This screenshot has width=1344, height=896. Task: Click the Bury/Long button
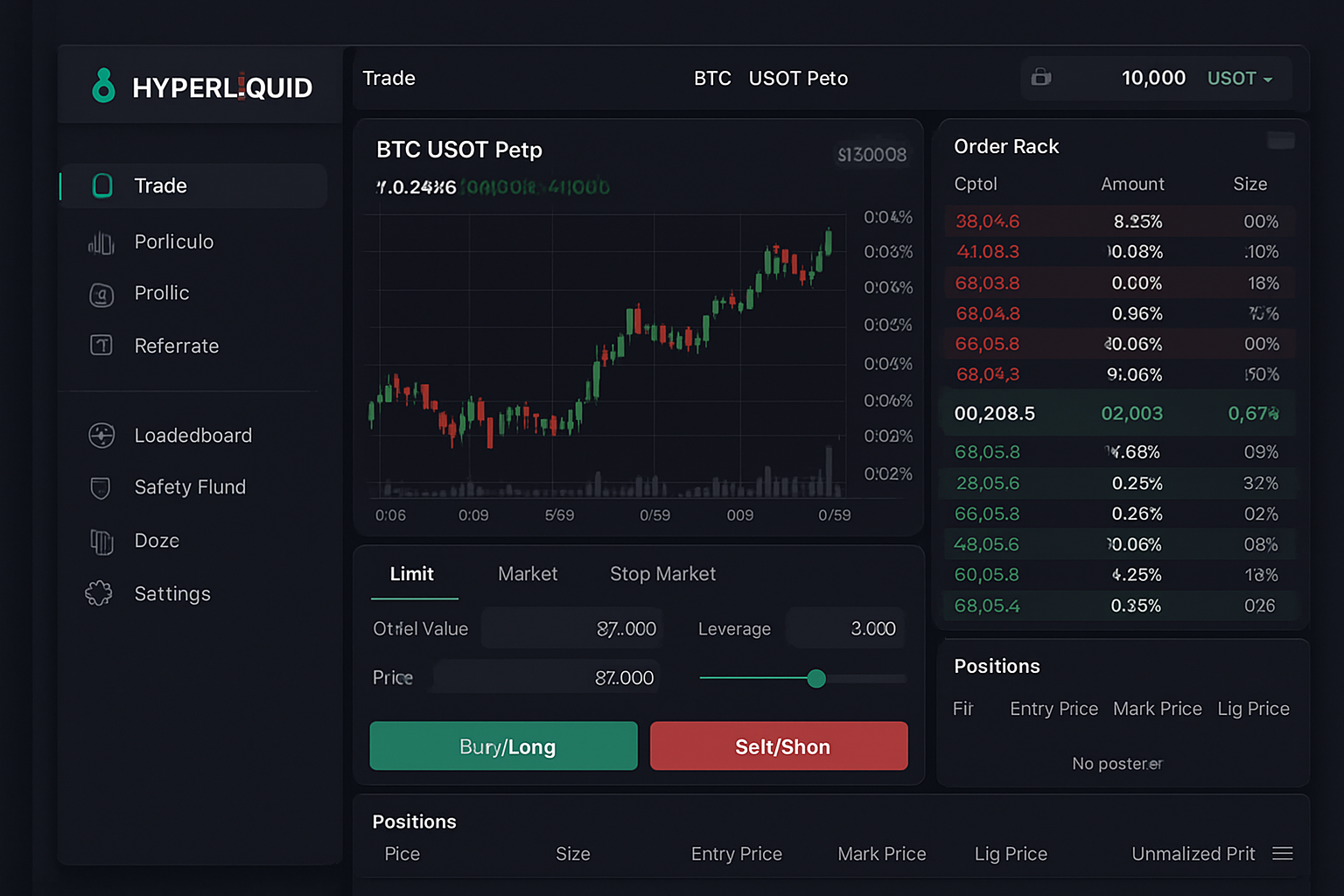point(503,746)
